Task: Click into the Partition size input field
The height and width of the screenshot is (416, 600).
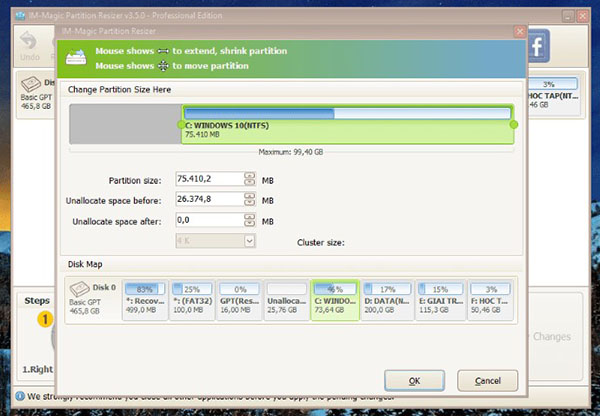Action: coord(207,180)
